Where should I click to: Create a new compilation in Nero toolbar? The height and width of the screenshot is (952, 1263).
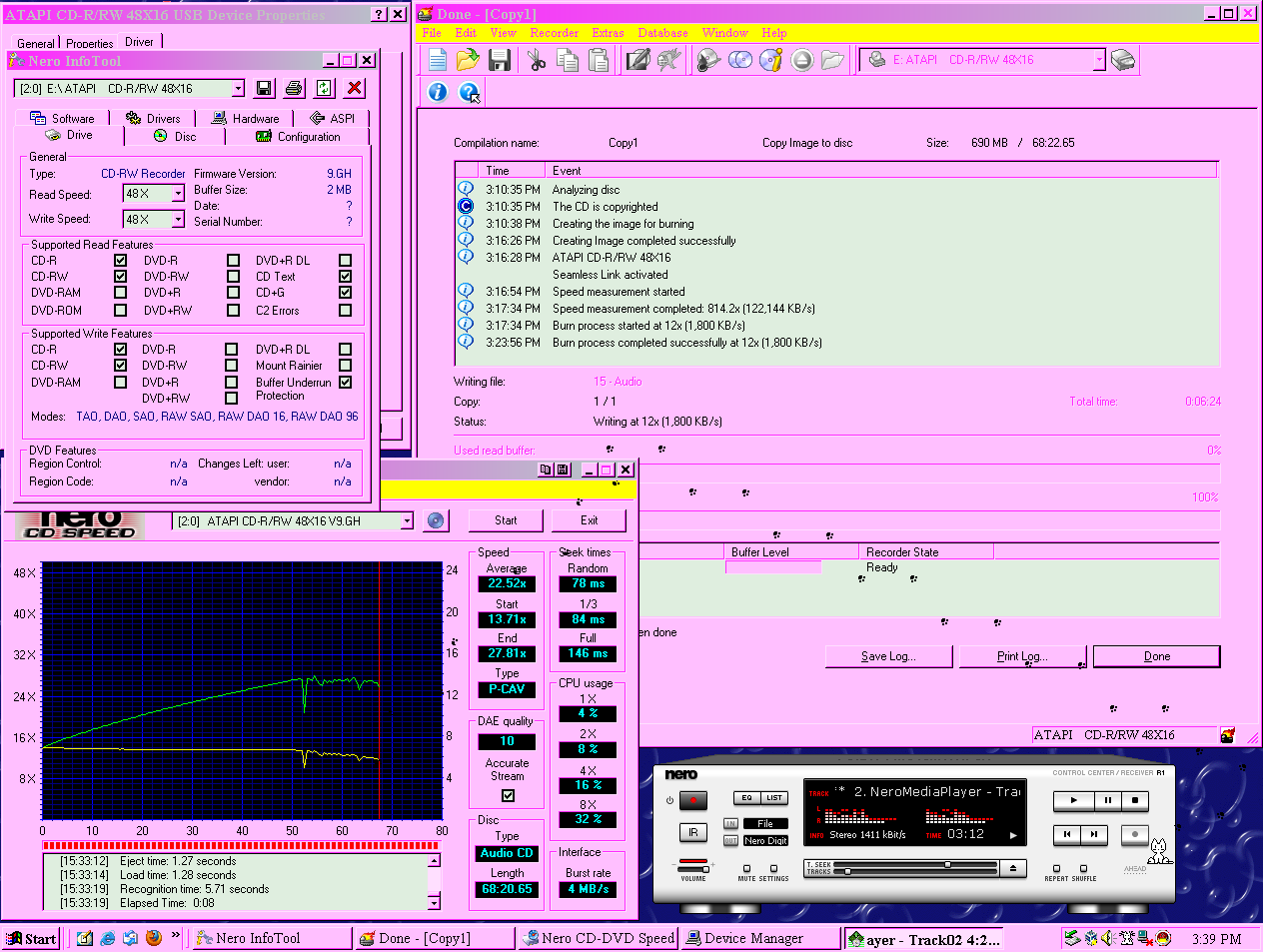coord(438,60)
